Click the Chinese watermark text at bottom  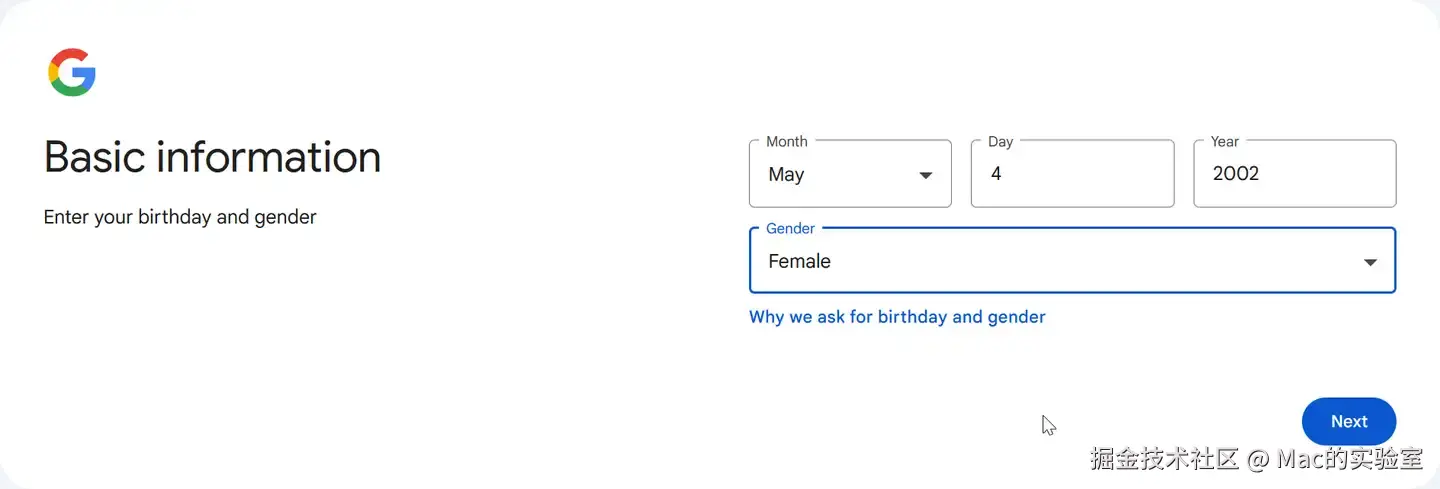tap(1256, 459)
